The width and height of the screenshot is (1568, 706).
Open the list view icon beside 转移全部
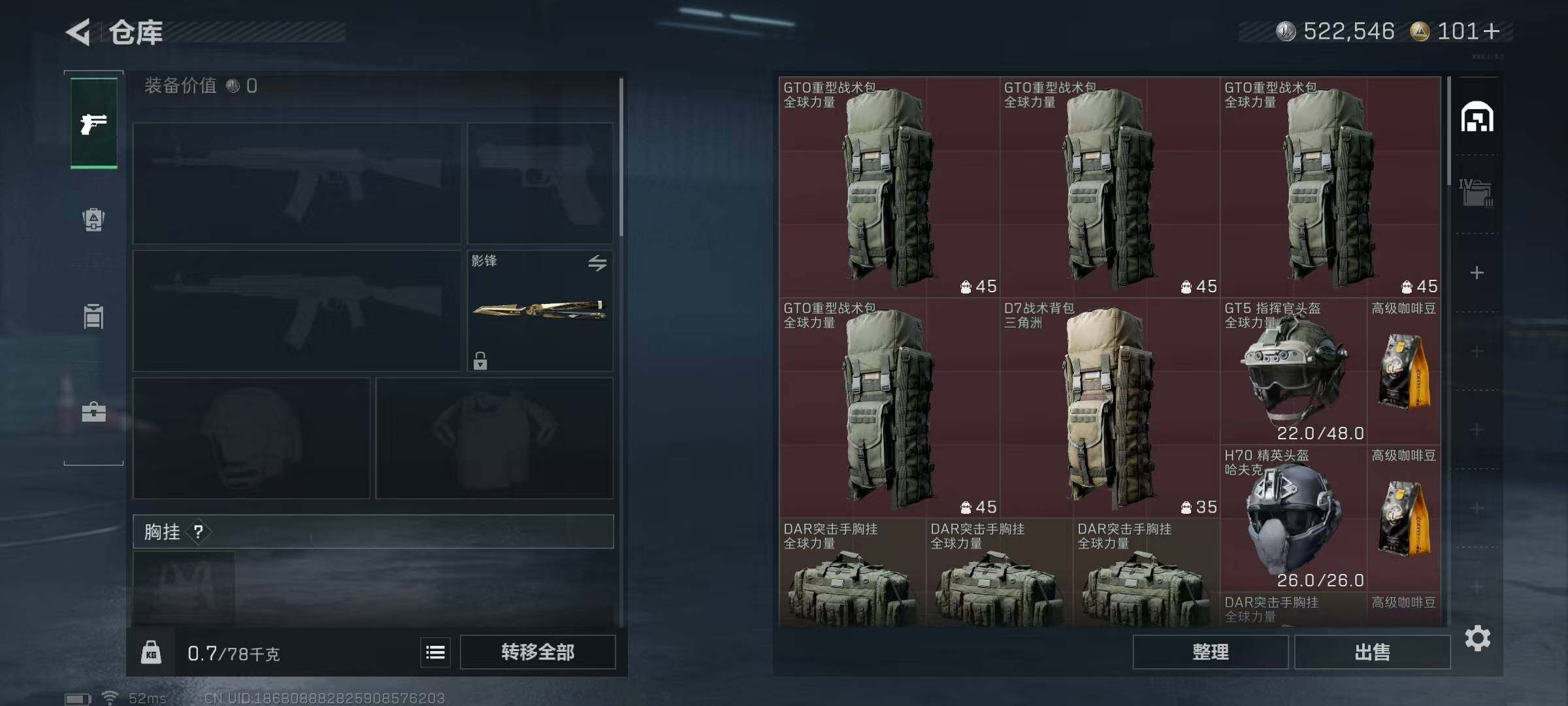point(436,652)
